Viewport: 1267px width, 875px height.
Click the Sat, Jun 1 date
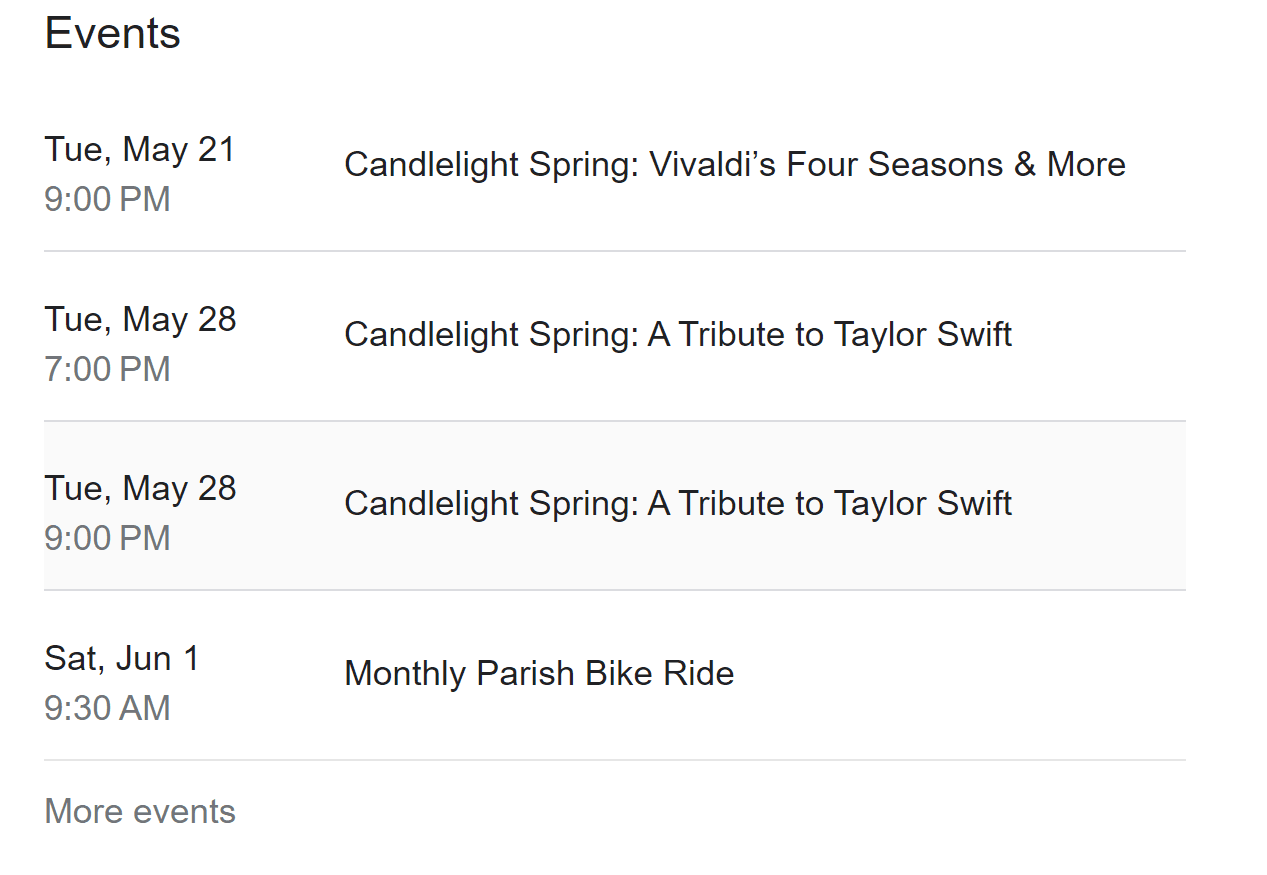[121, 658]
